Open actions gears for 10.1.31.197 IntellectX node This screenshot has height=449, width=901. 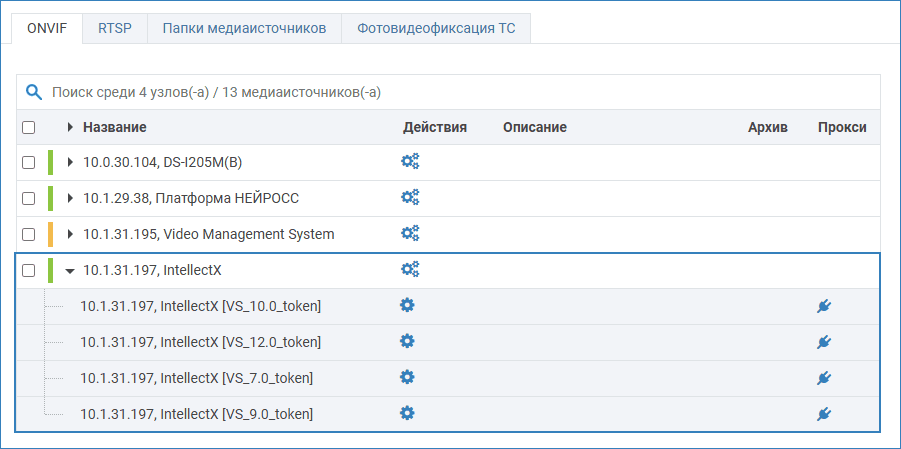(x=410, y=269)
